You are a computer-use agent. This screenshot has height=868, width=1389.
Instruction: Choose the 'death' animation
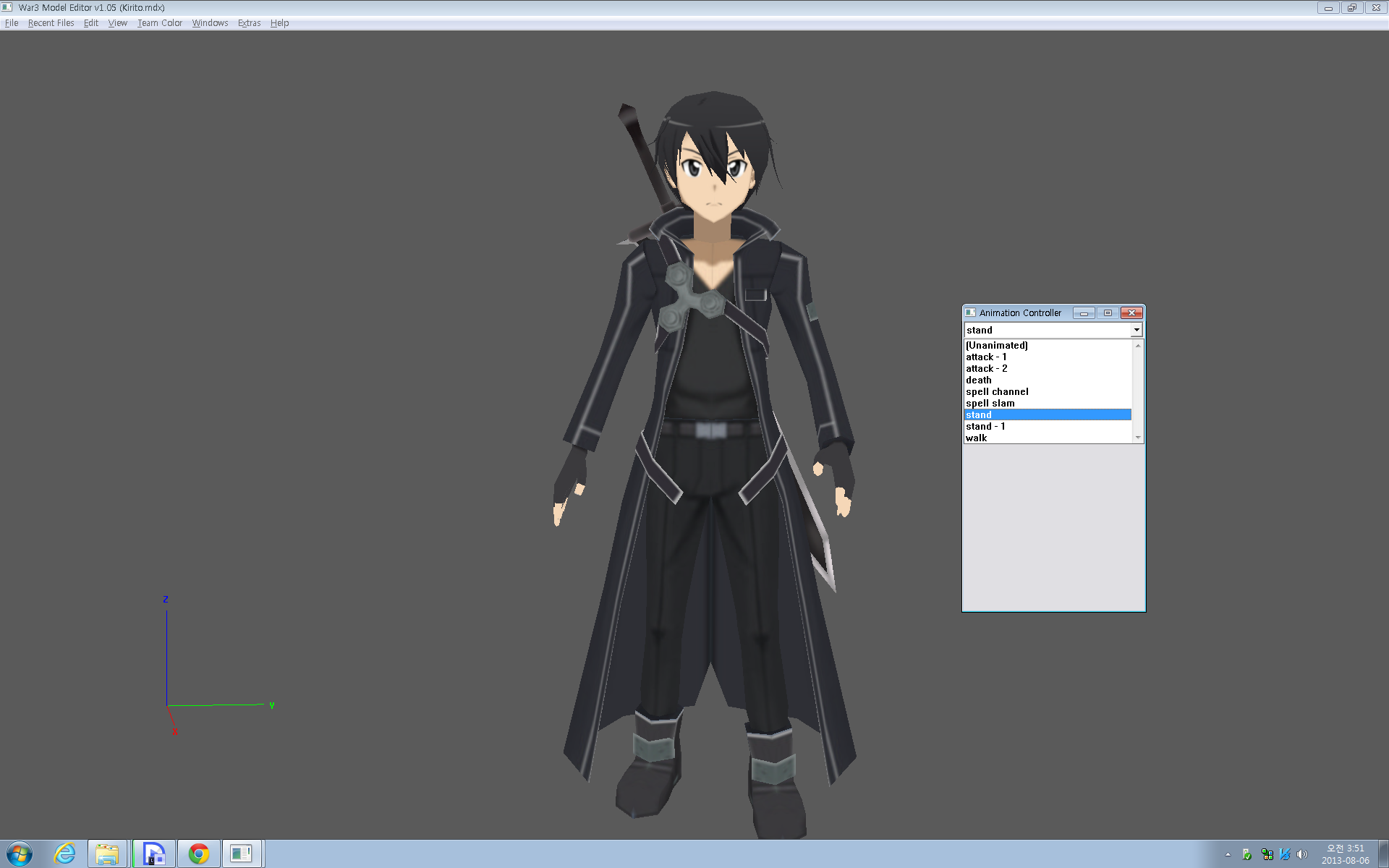[x=1048, y=380]
